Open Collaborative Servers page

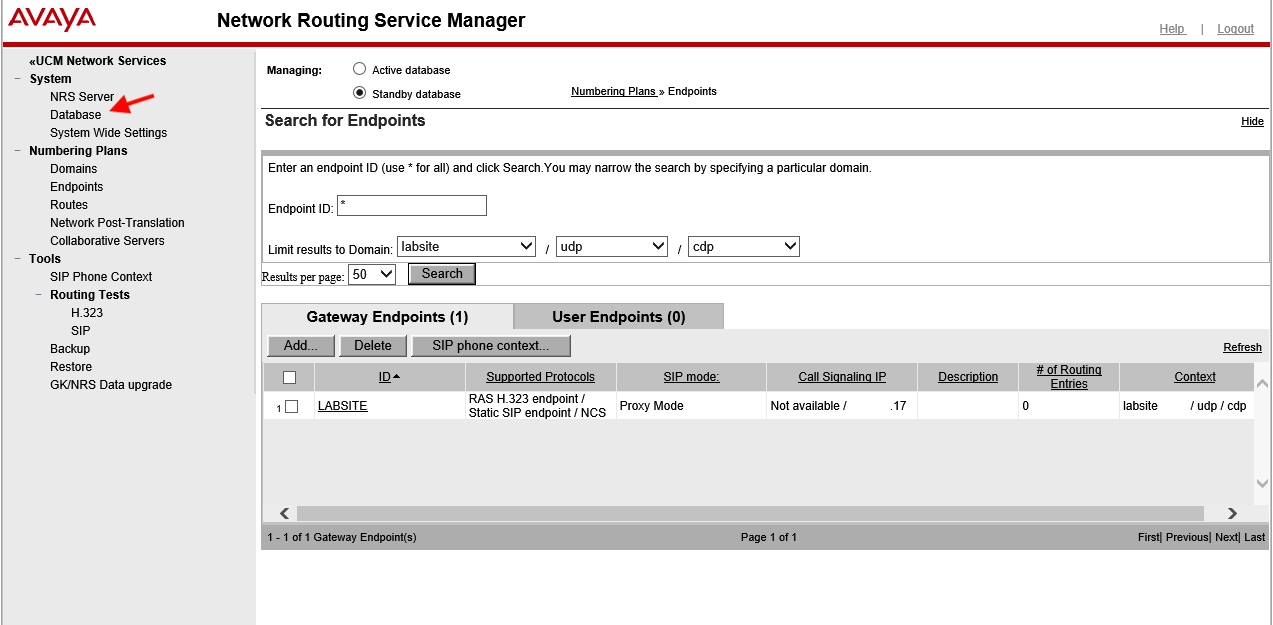pyautogui.click(x=107, y=241)
